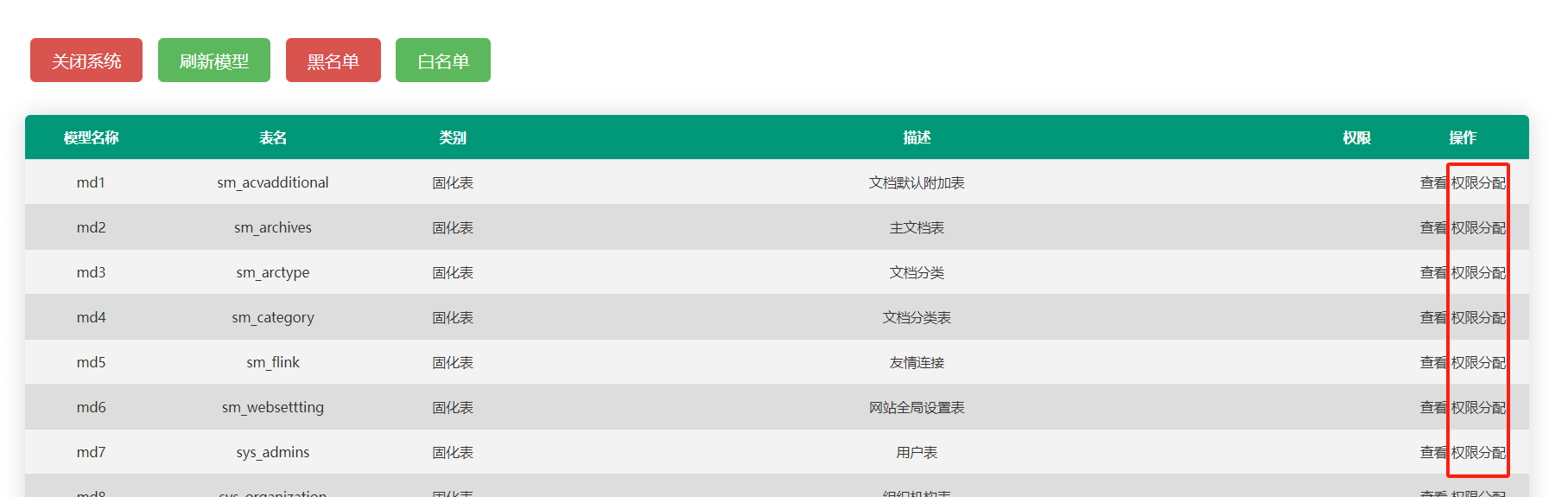Screen dimensions: 1568x497
Task: Select the sm_acvadditional table name cell
Action: [x=272, y=182]
